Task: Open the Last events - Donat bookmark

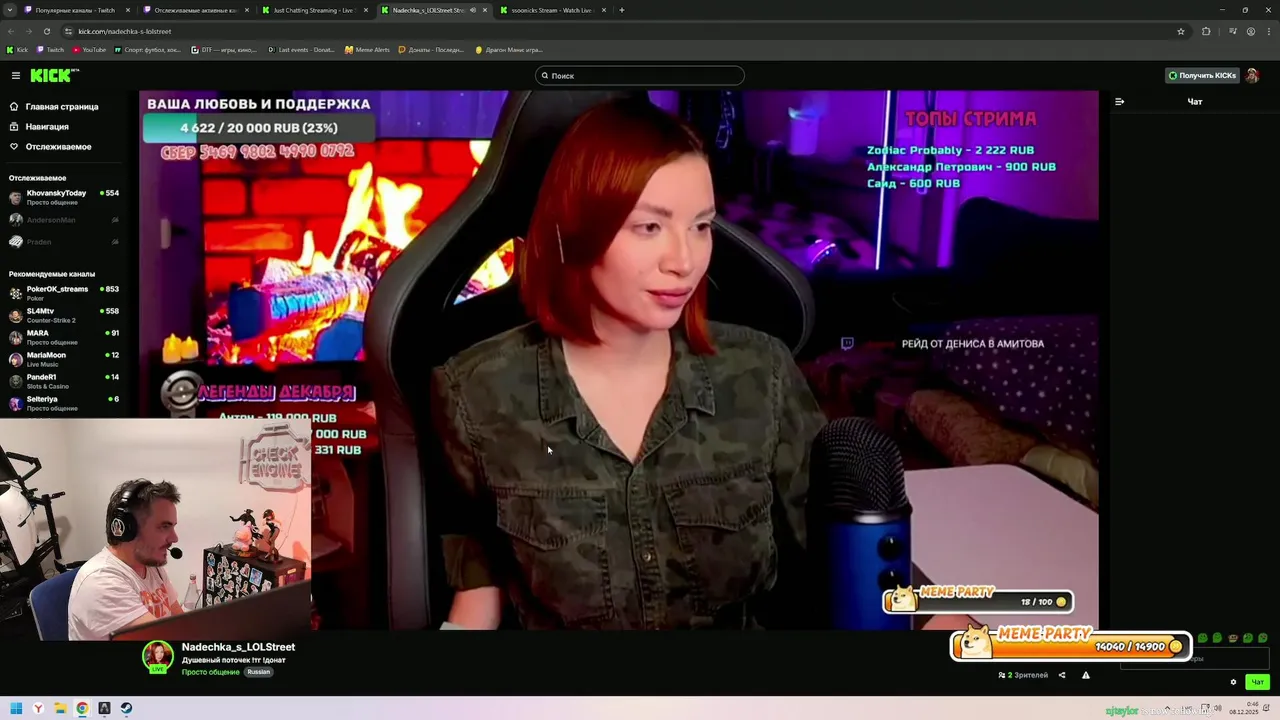Action: [x=301, y=49]
